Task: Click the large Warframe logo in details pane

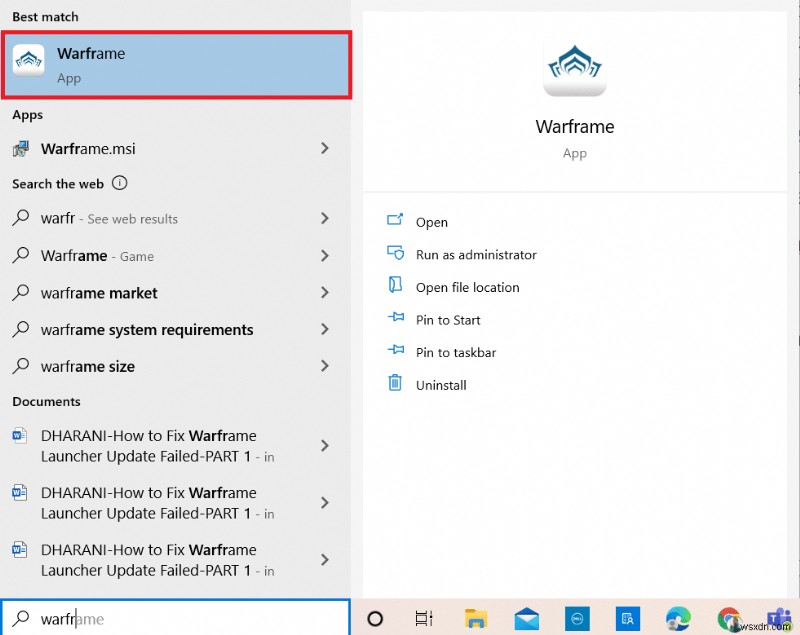Action: tap(574, 66)
